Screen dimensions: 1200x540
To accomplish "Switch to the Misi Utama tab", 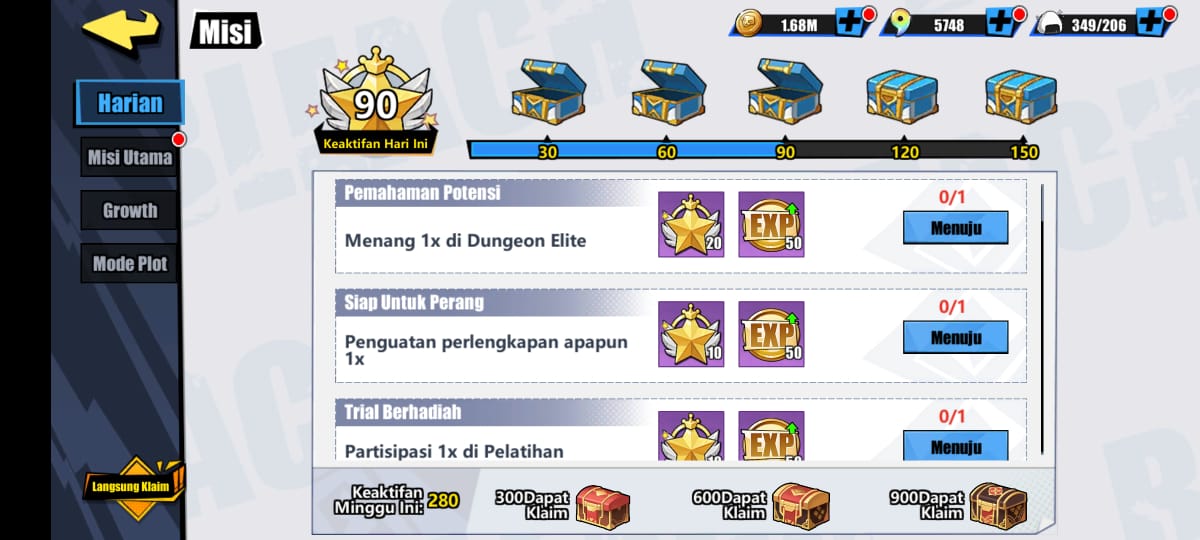I will pyautogui.click(x=130, y=157).
